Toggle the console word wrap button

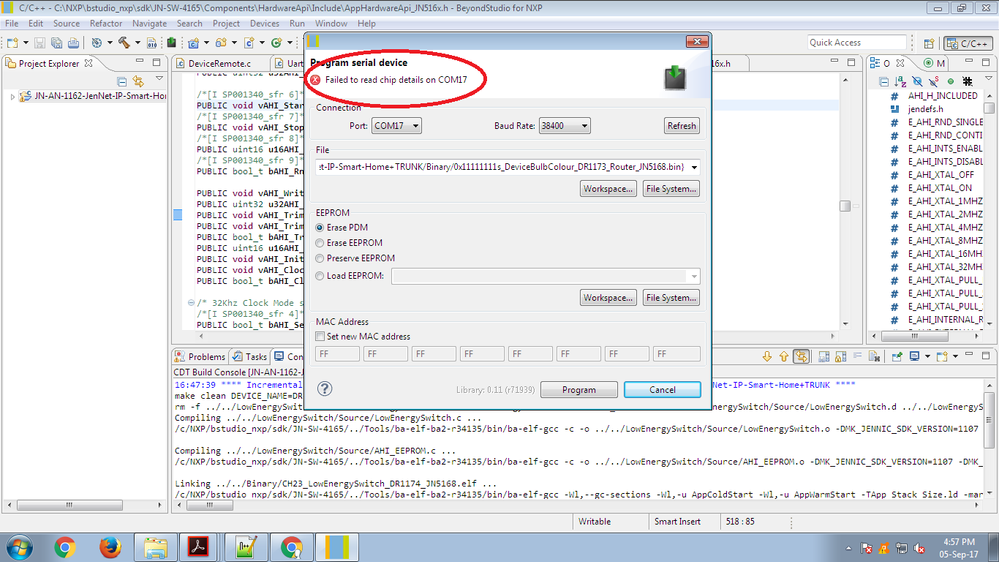[x=857, y=357]
